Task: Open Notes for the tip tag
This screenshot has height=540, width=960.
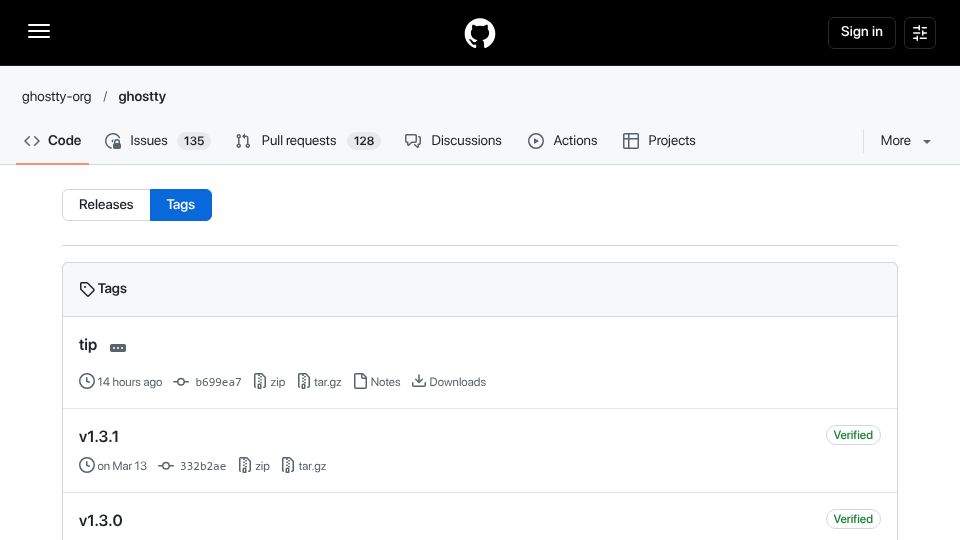Action: 385,382
